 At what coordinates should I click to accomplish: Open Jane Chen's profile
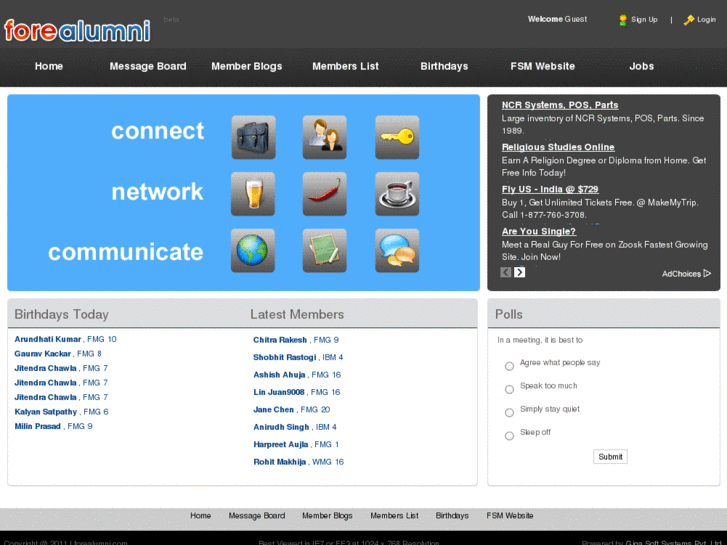tap(274, 410)
